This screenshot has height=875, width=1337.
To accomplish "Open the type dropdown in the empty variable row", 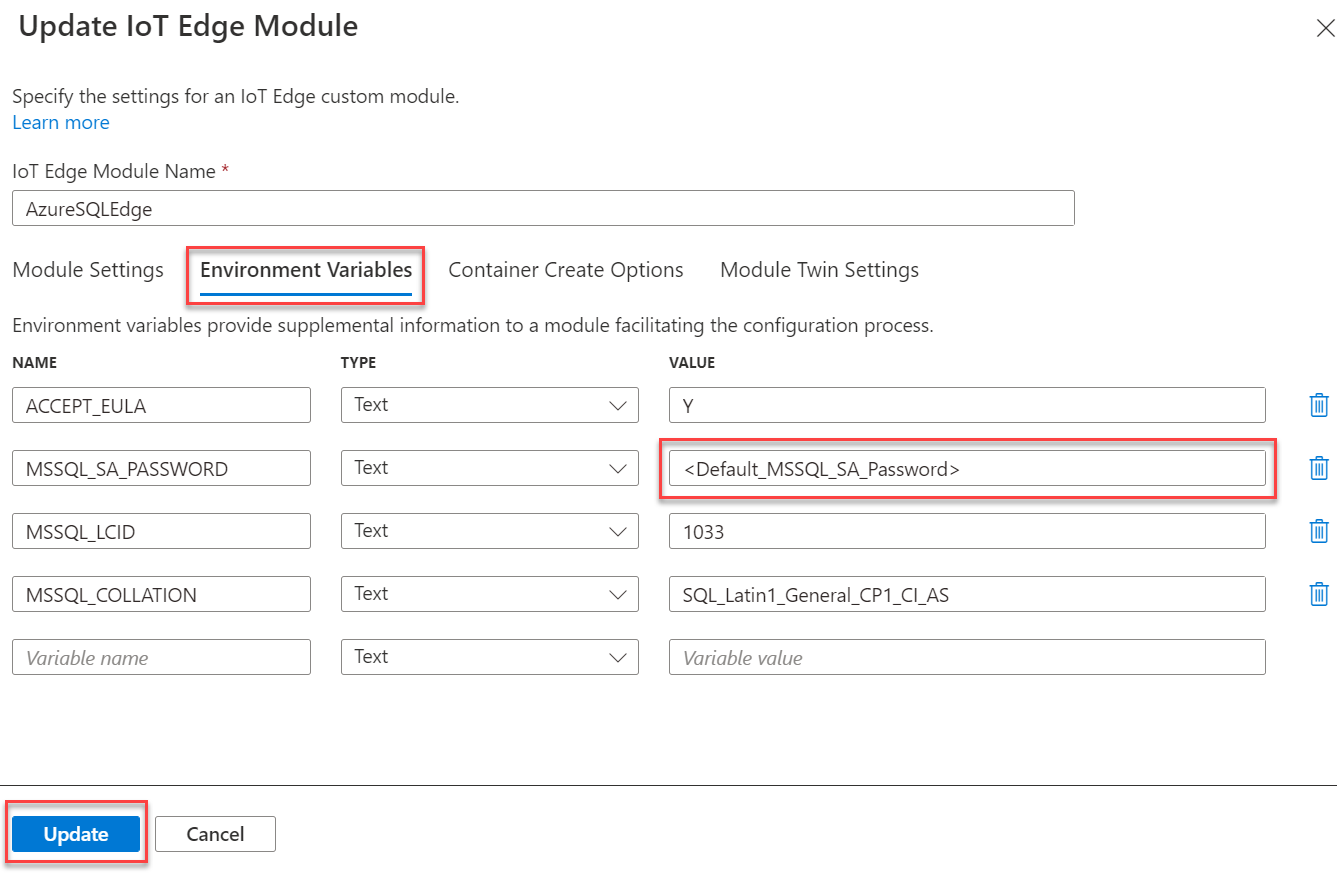I will pos(489,657).
